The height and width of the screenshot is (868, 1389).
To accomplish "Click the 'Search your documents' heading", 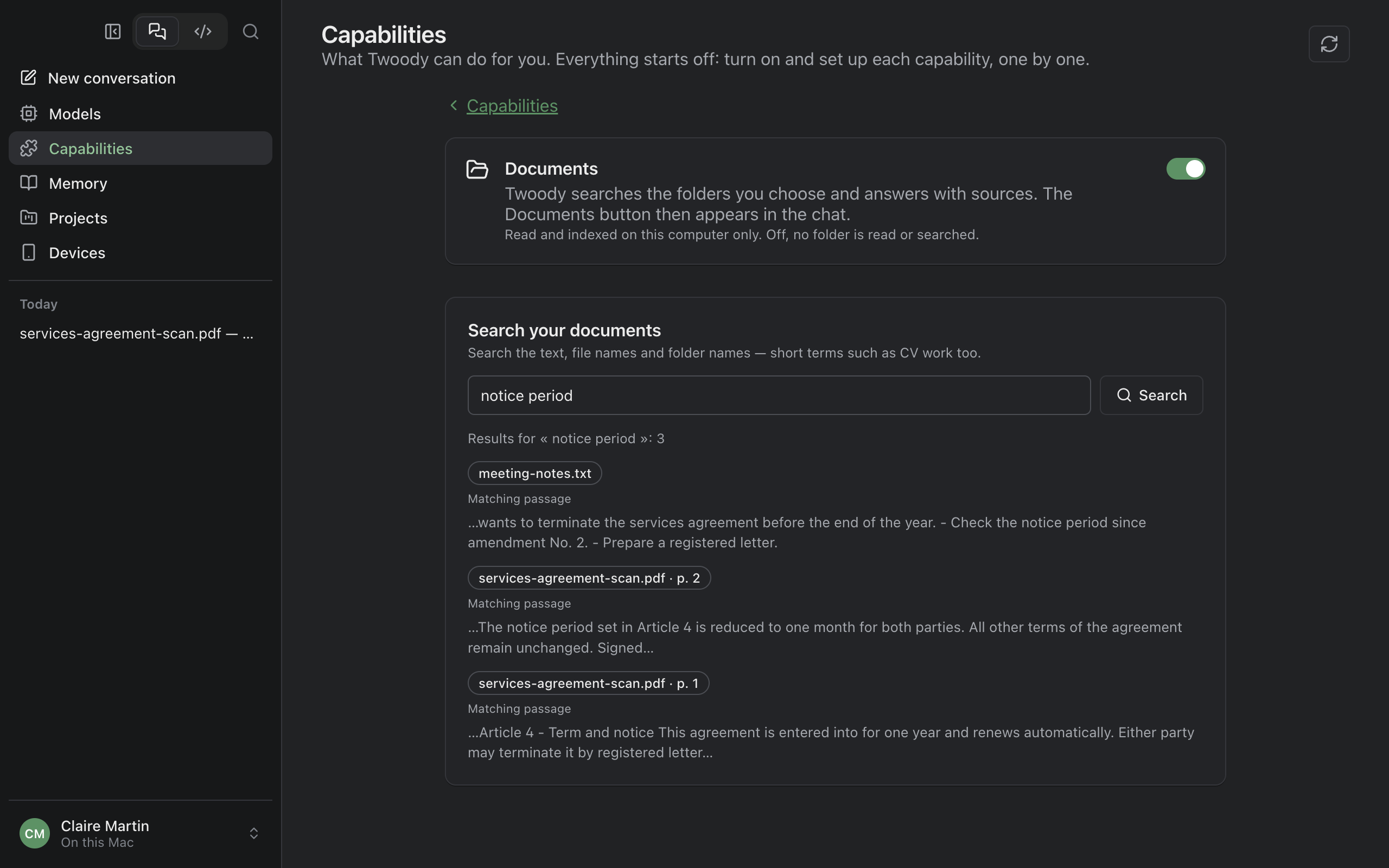I will 564,330.
